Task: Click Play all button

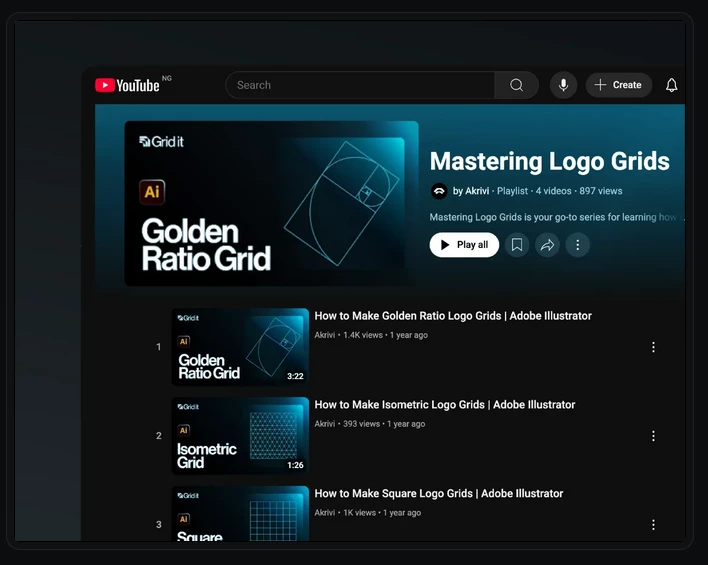Action: click(x=464, y=245)
